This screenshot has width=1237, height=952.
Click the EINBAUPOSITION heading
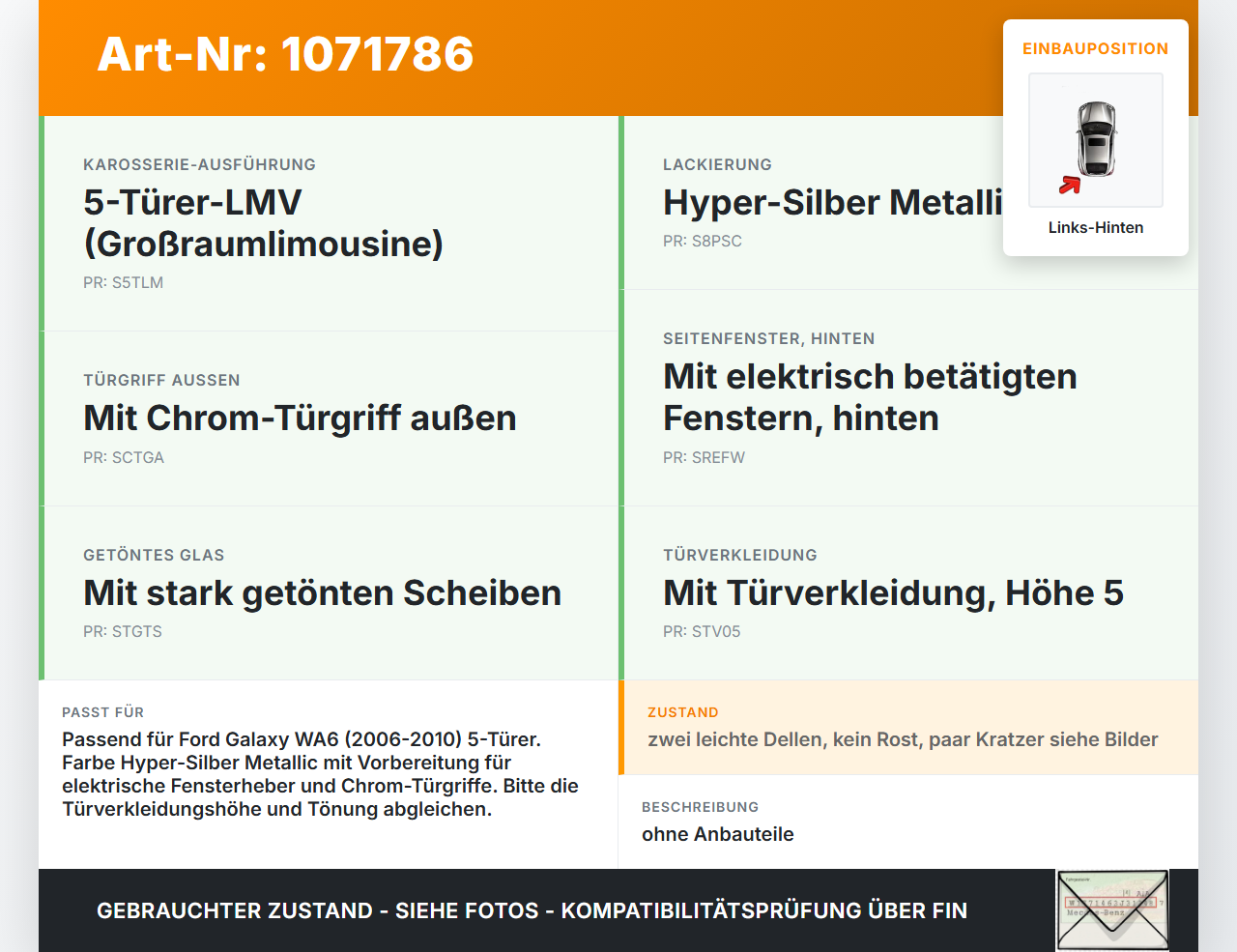(x=1096, y=49)
